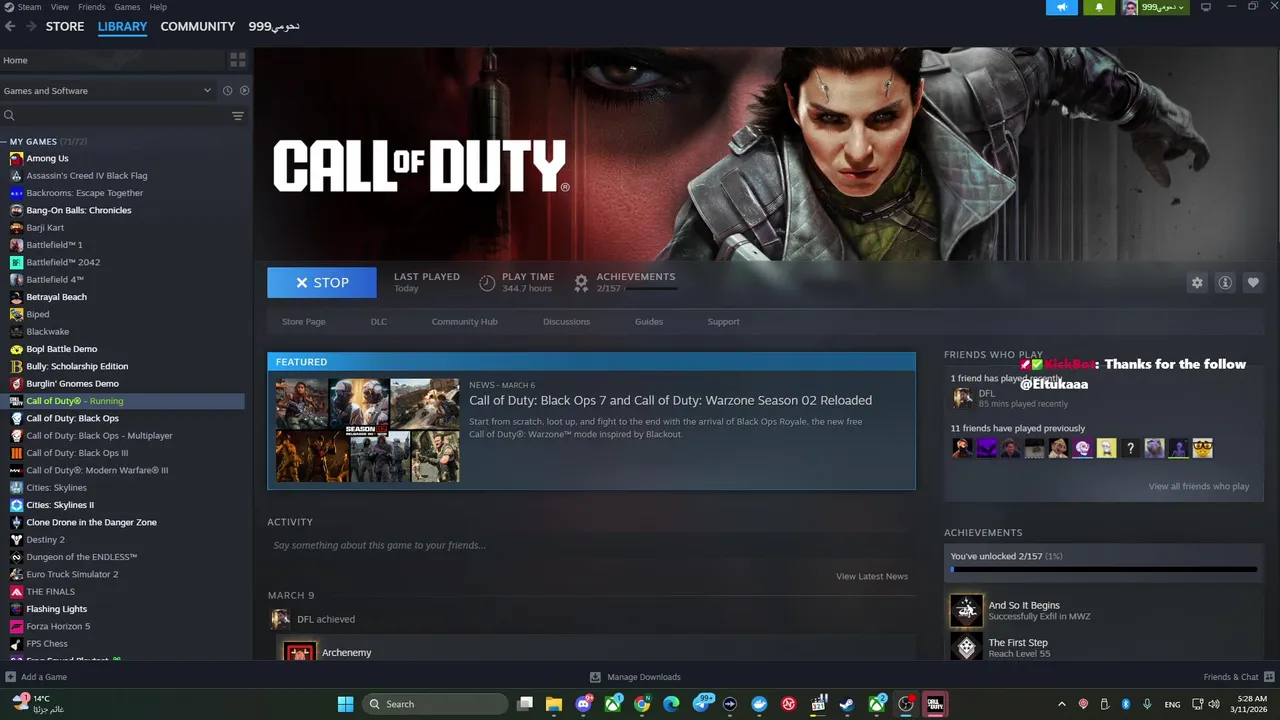Select Euro Truck Simulator 2
This screenshot has width=1280, height=720.
pyautogui.click(x=72, y=574)
